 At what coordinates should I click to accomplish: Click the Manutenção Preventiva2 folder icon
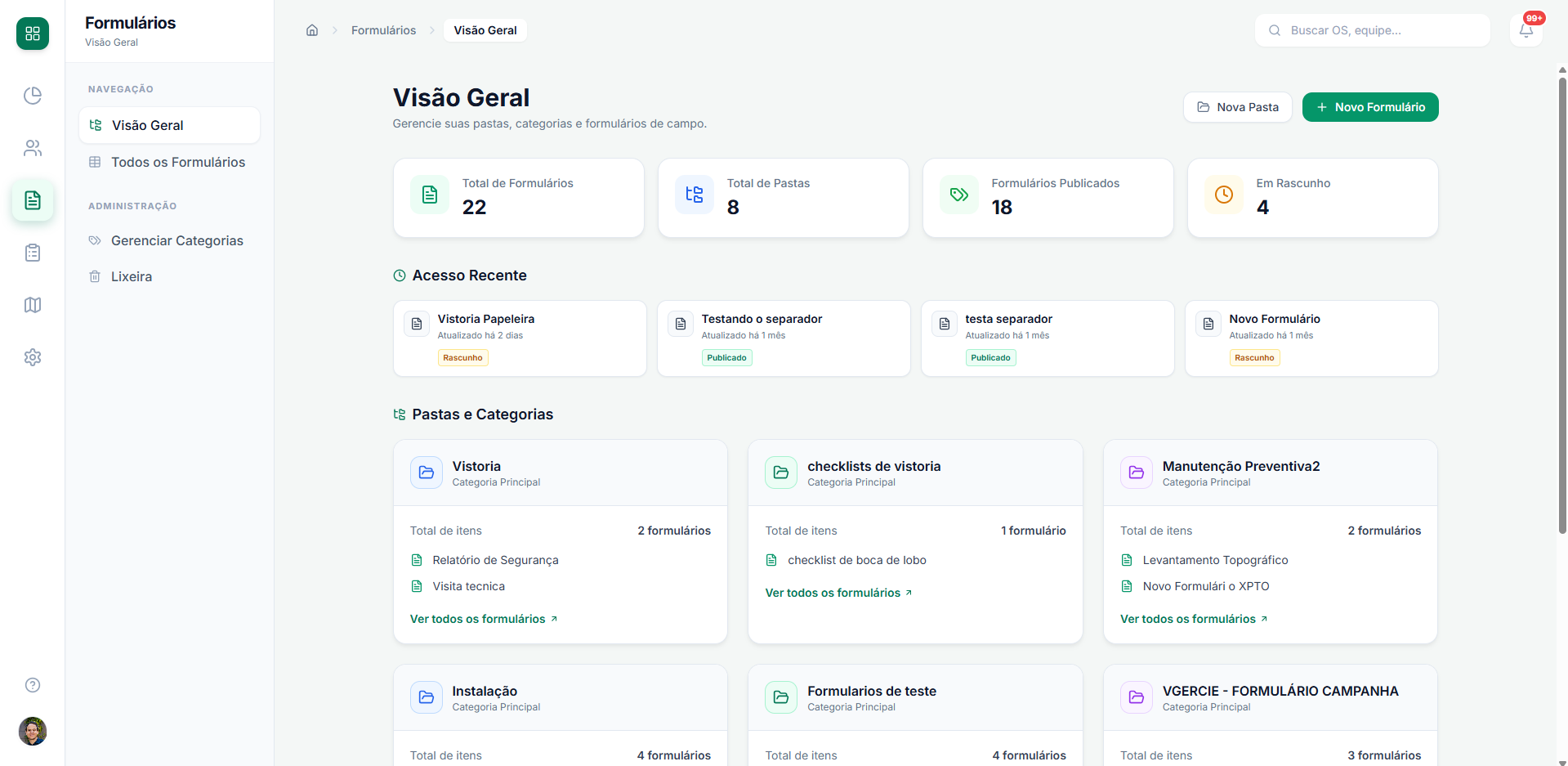click(1137, 473)
